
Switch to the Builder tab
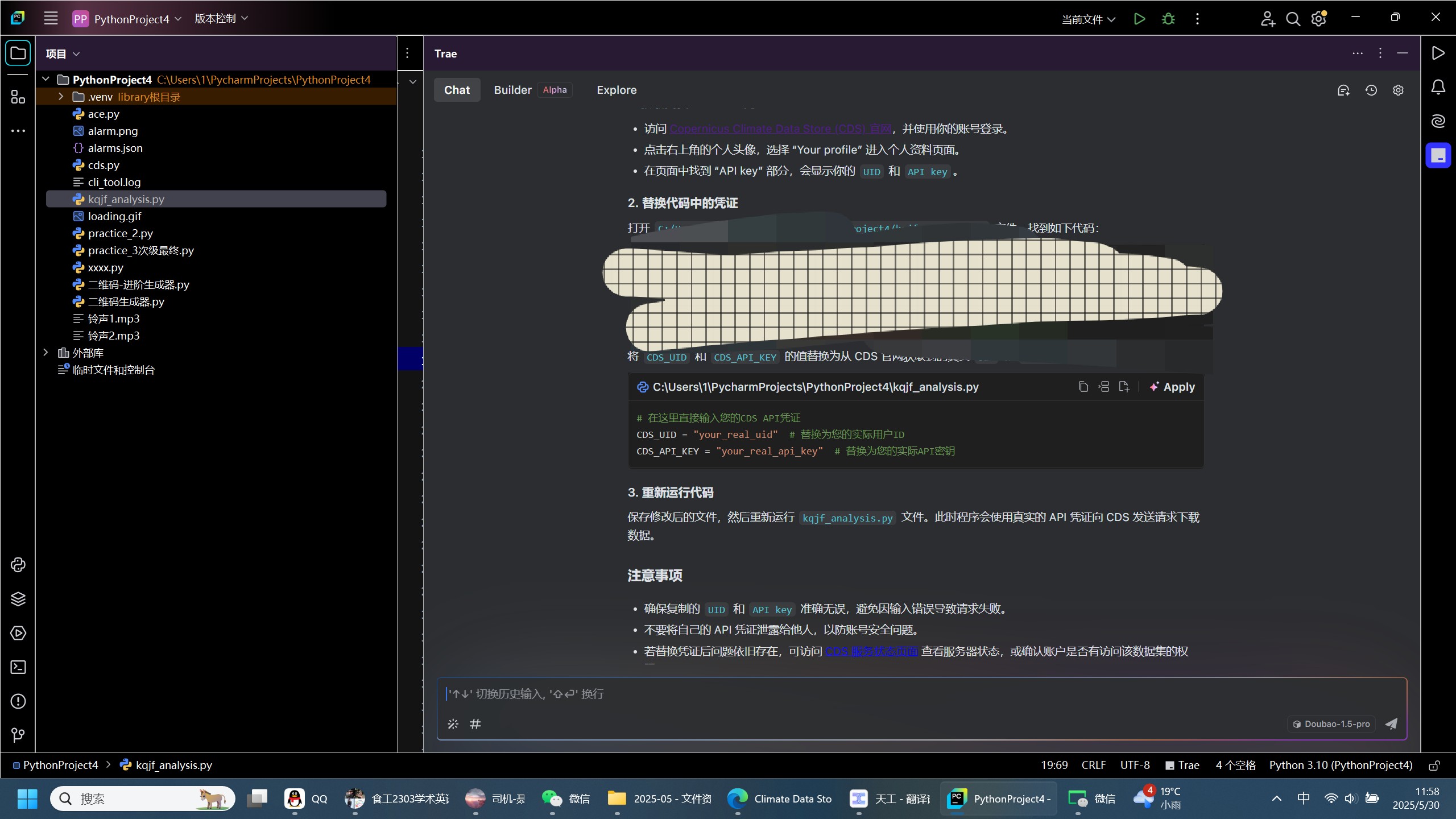coord(512,90)
